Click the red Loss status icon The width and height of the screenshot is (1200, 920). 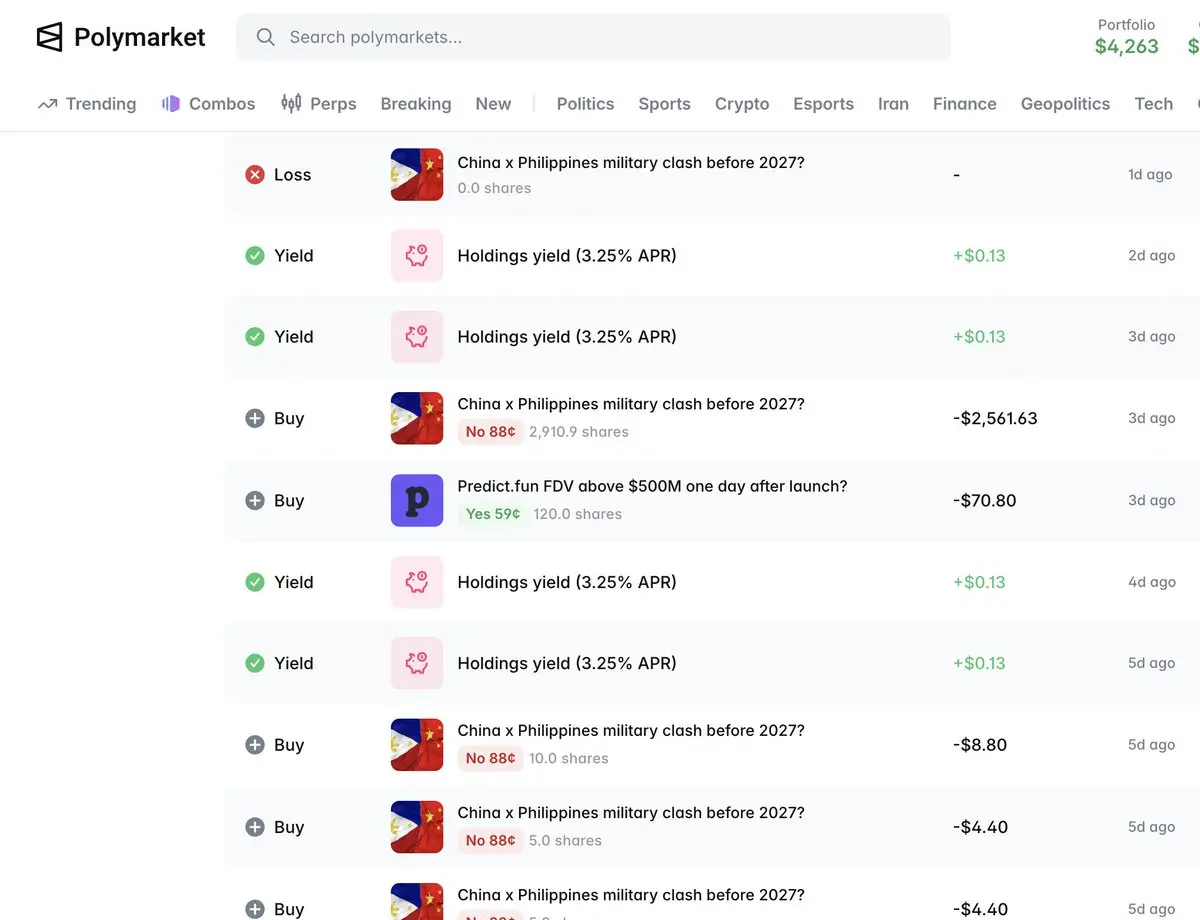[x=255, y=175]
